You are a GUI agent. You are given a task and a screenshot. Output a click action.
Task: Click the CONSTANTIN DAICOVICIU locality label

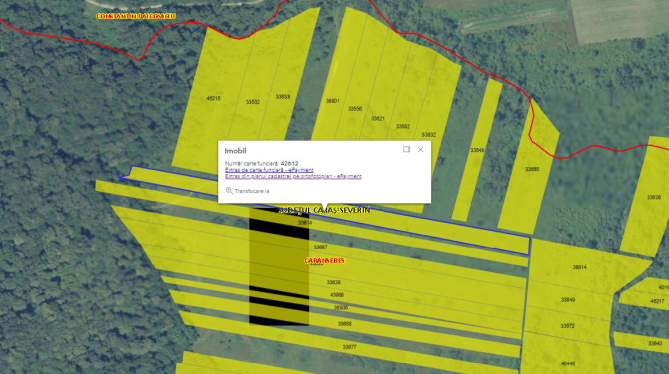[x=136, y=16]
